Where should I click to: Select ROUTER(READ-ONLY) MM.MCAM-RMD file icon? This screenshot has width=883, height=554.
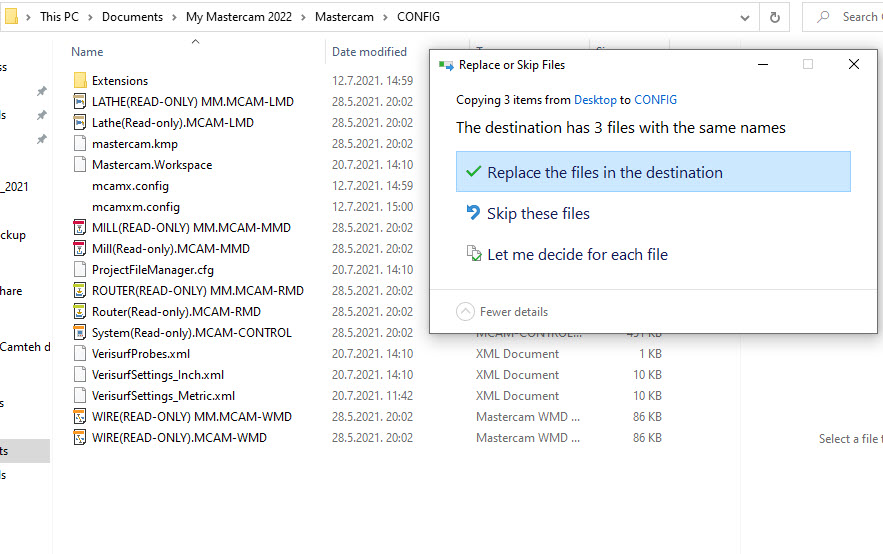[80, 291]
